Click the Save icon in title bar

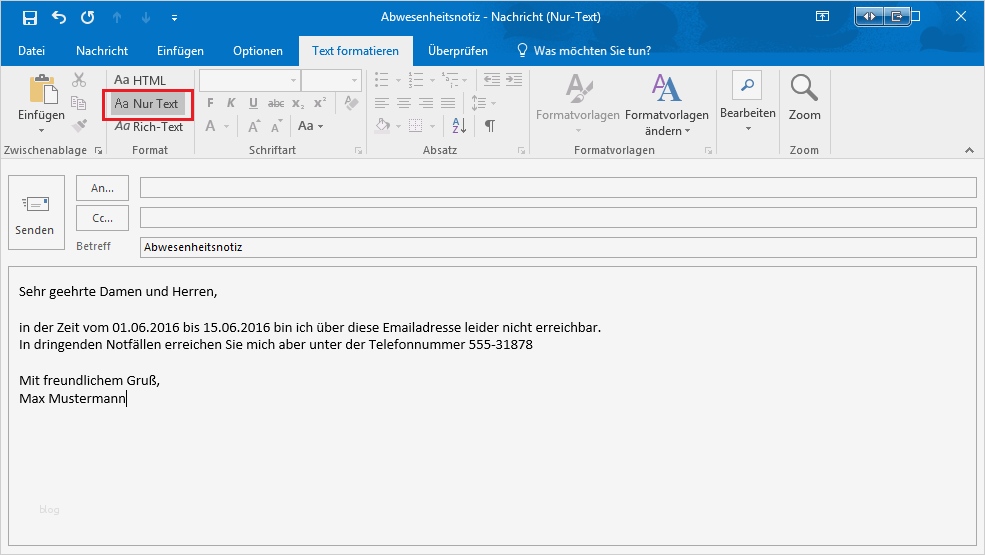(x=30, y=17)
